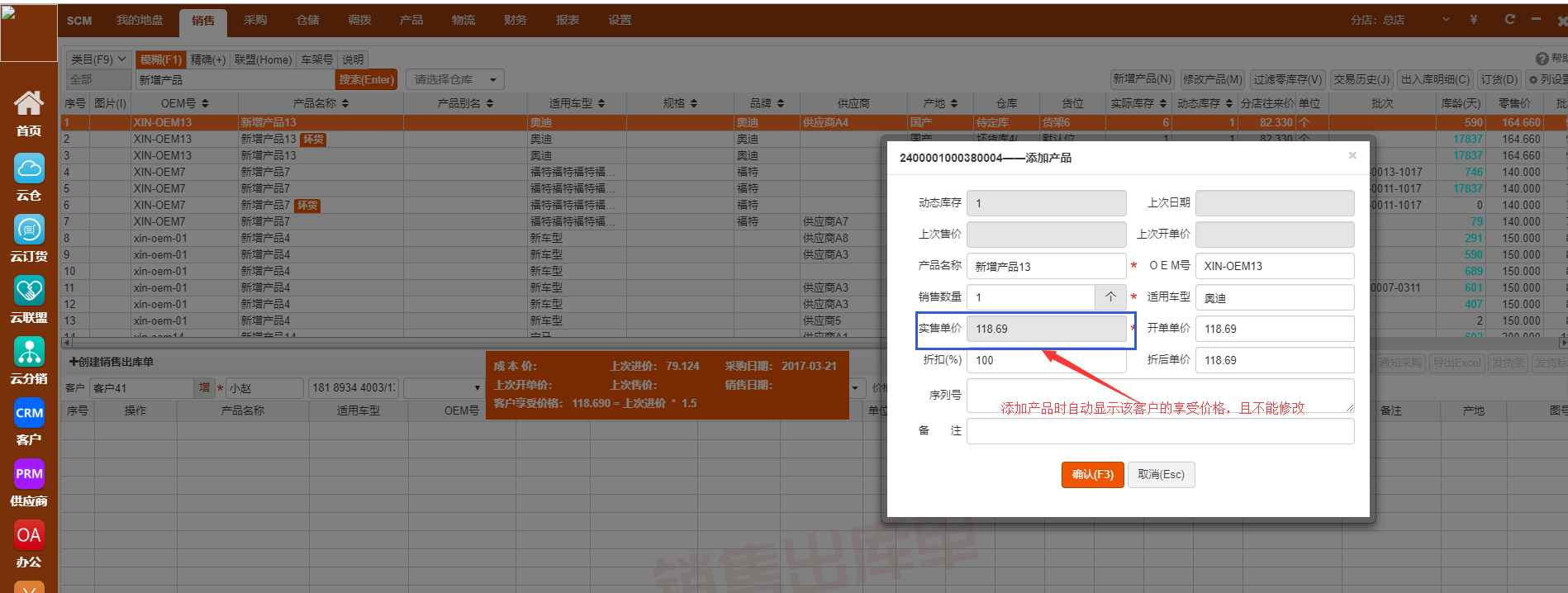This screenshot has width=1568, height=593.
Task: Click the refresh icon in top bar
Action: [x=1509, y=19]
